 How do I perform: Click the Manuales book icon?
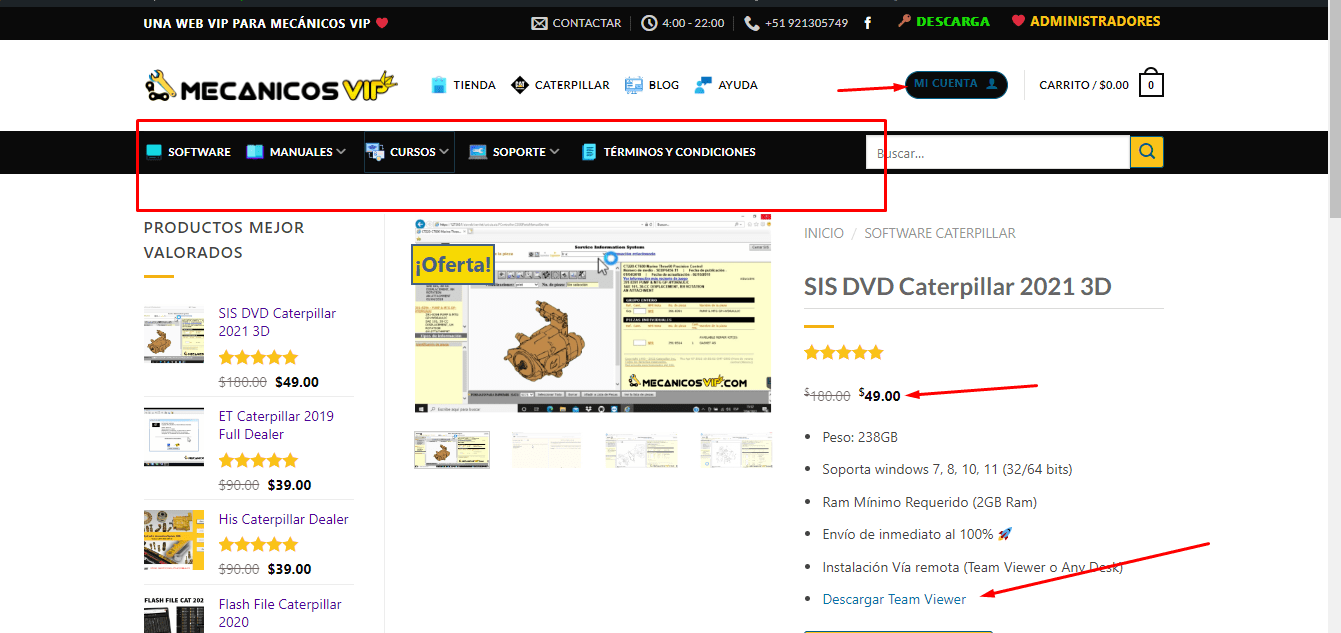[255, 152]
